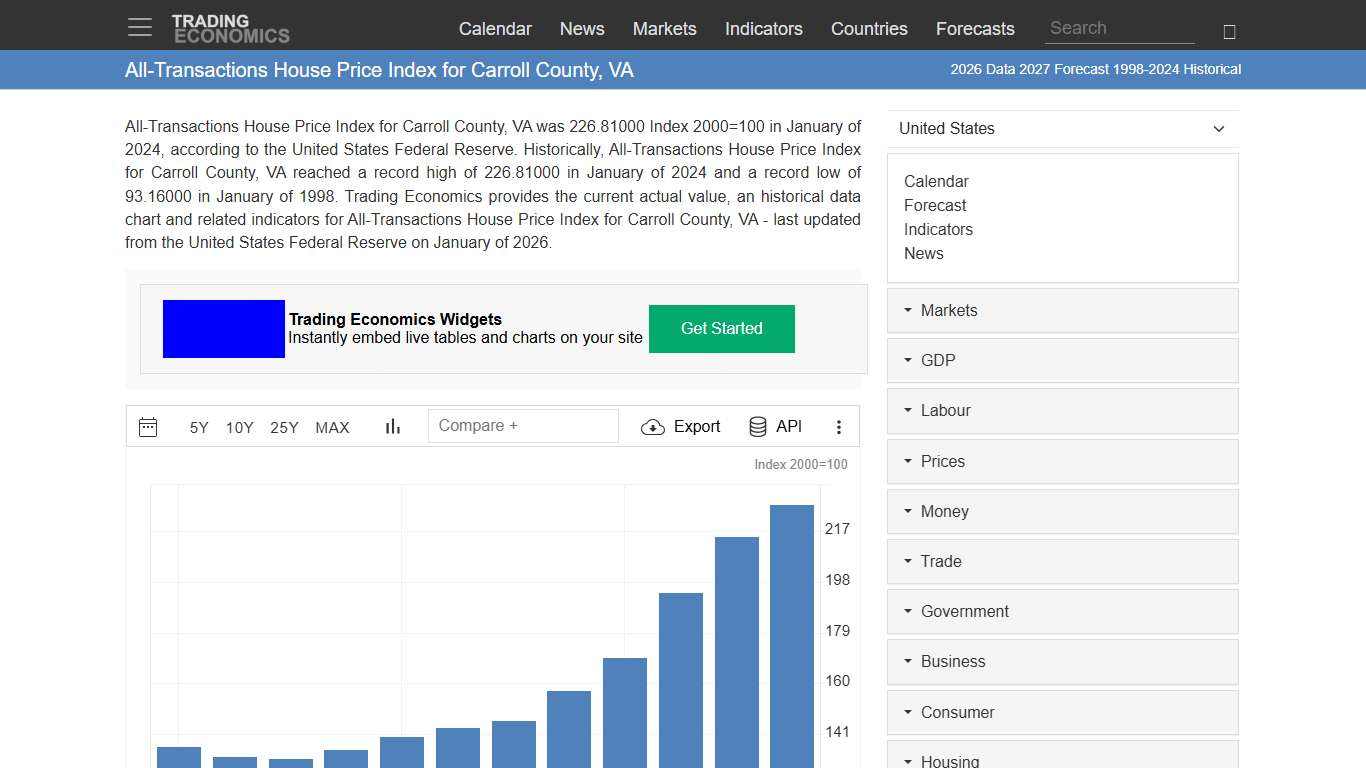Click the Export cloud icon

pos(652,427)
